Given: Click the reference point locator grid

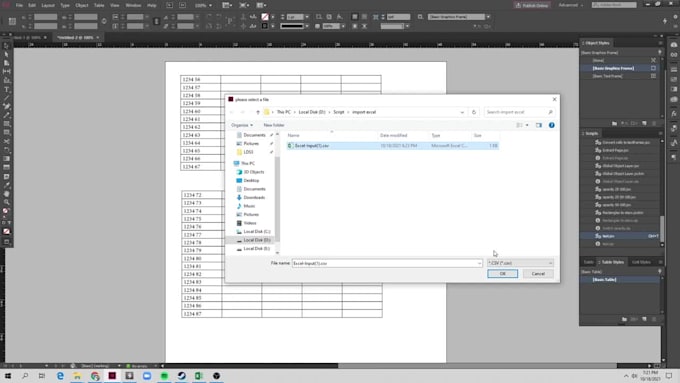Looking at the screenshot, I should 12,21.
